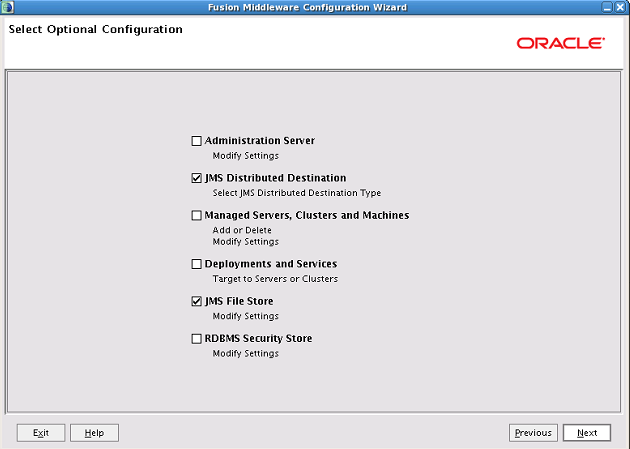Tick Managed Servers, Clusters and Machines checkbox

pos(196,215)
